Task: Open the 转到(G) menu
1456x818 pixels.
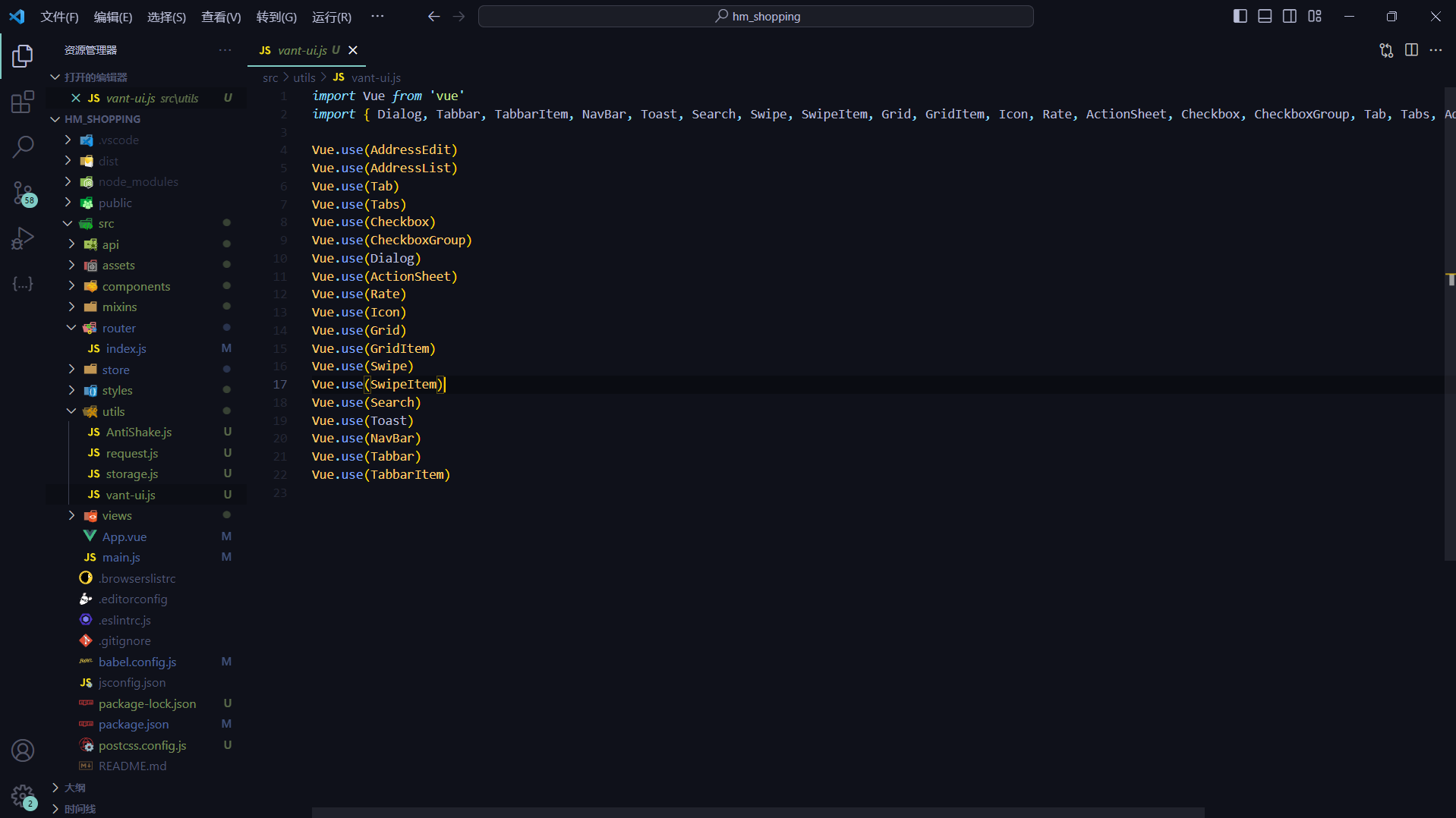Action: click(x=276, y=17)
